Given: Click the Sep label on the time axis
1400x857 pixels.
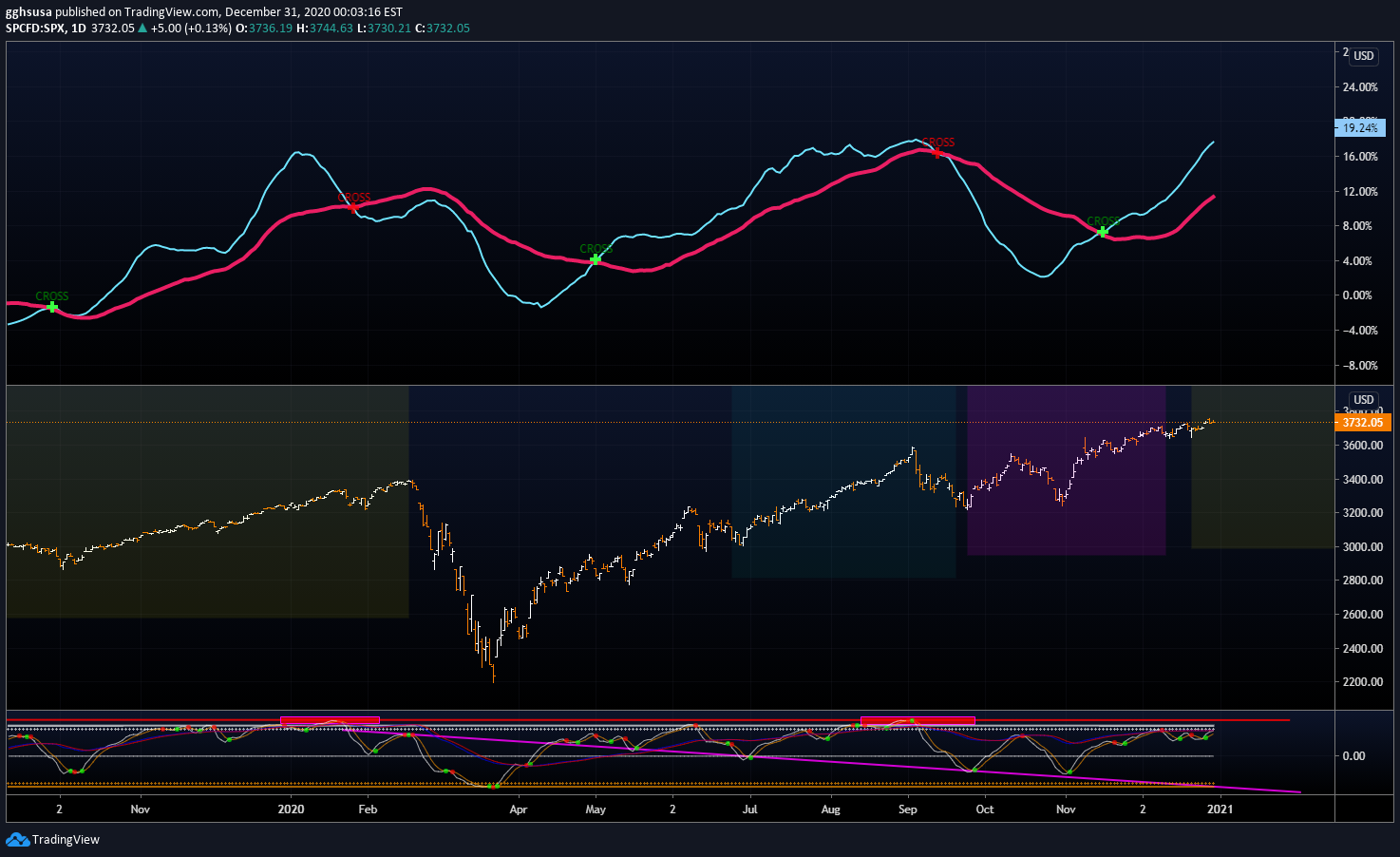Looking at the screenshot, I should coord(907,809).
